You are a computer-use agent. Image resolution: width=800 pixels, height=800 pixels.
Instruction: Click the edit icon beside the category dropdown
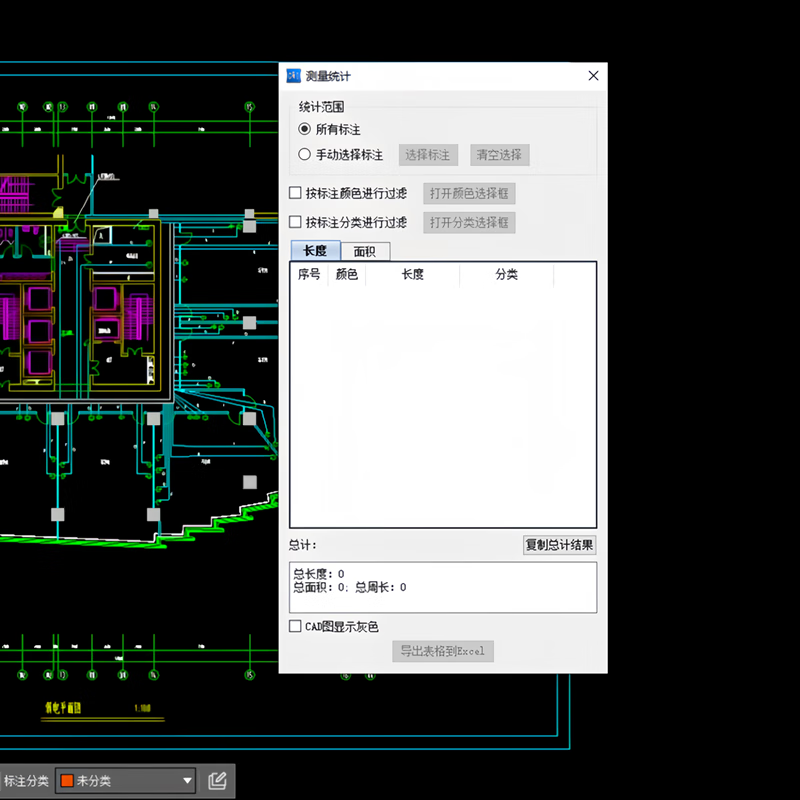click(x=217, y=781)
